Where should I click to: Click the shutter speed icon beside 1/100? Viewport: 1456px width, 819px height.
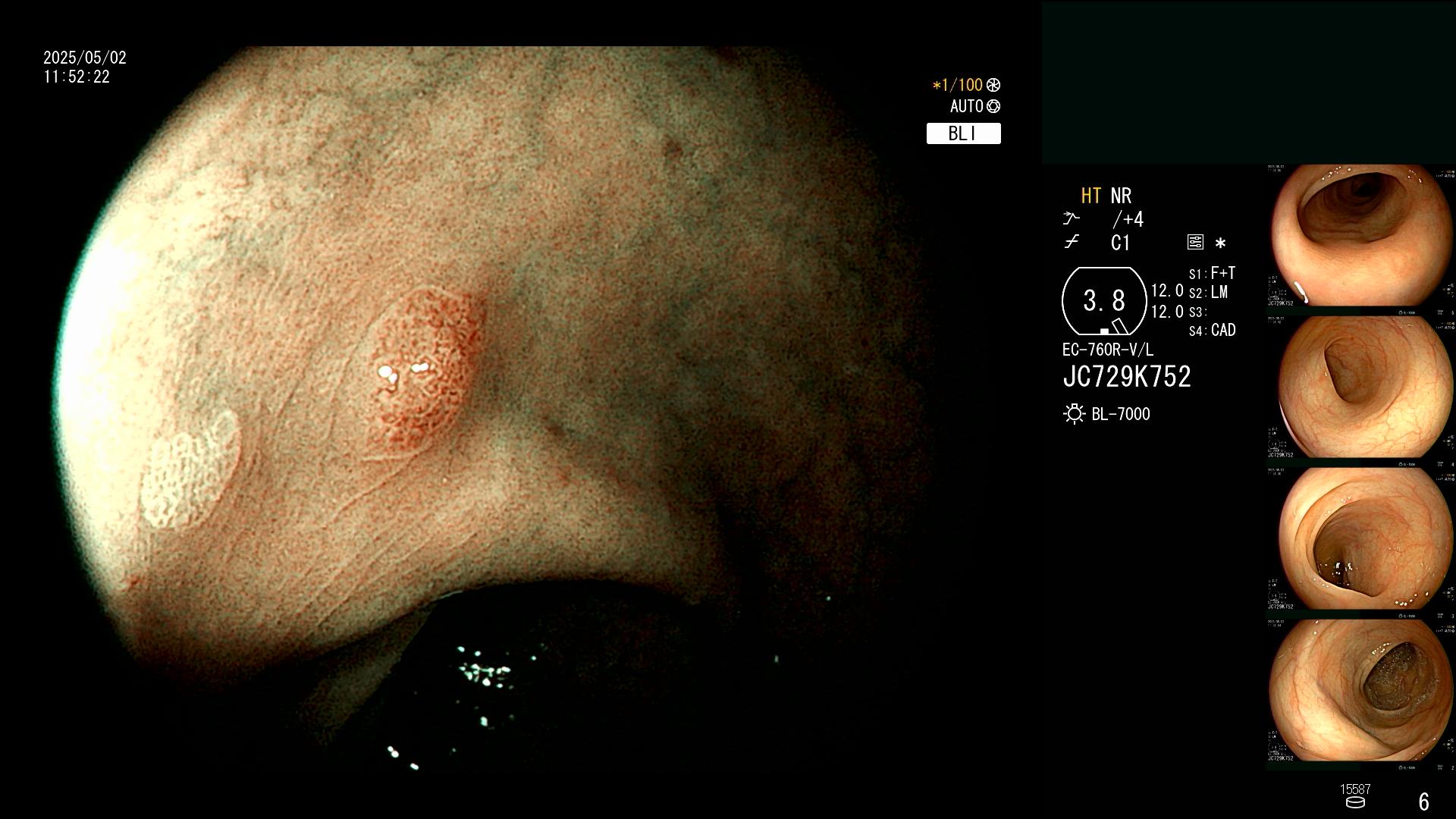click(993, 85)
